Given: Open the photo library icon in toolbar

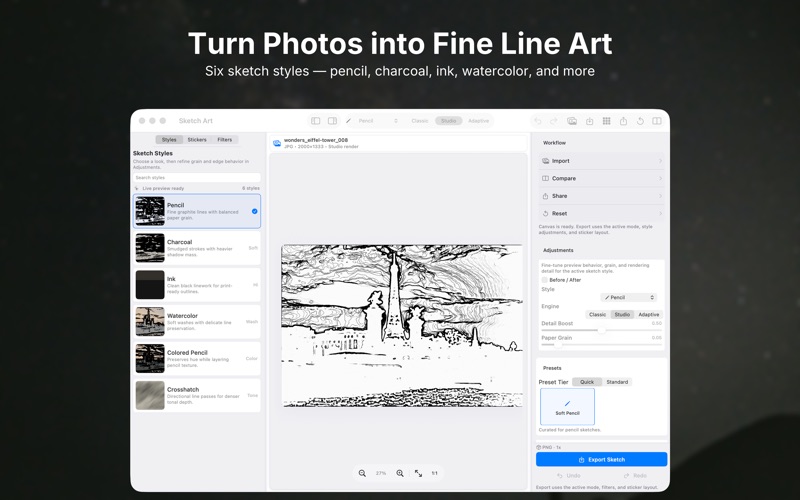Looking at the screenshot, I should pyautogui.click(x=572, y=121).
